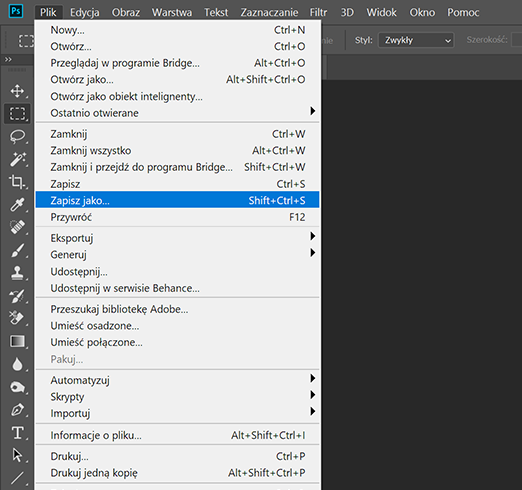Viewport: 522px width, 490px height.
Task: Open the Filtr menu
Action: point(318,12)
